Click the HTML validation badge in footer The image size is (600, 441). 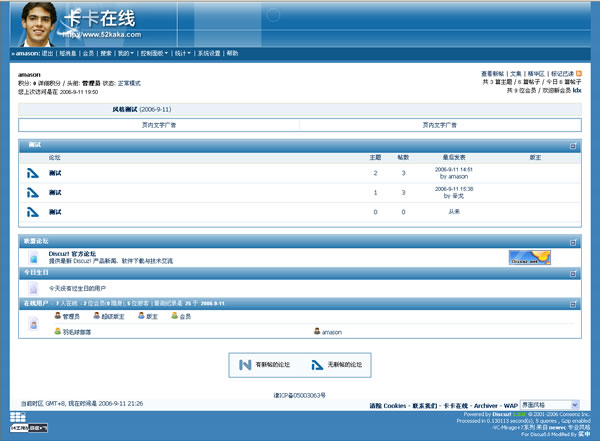tap(29, 428)
